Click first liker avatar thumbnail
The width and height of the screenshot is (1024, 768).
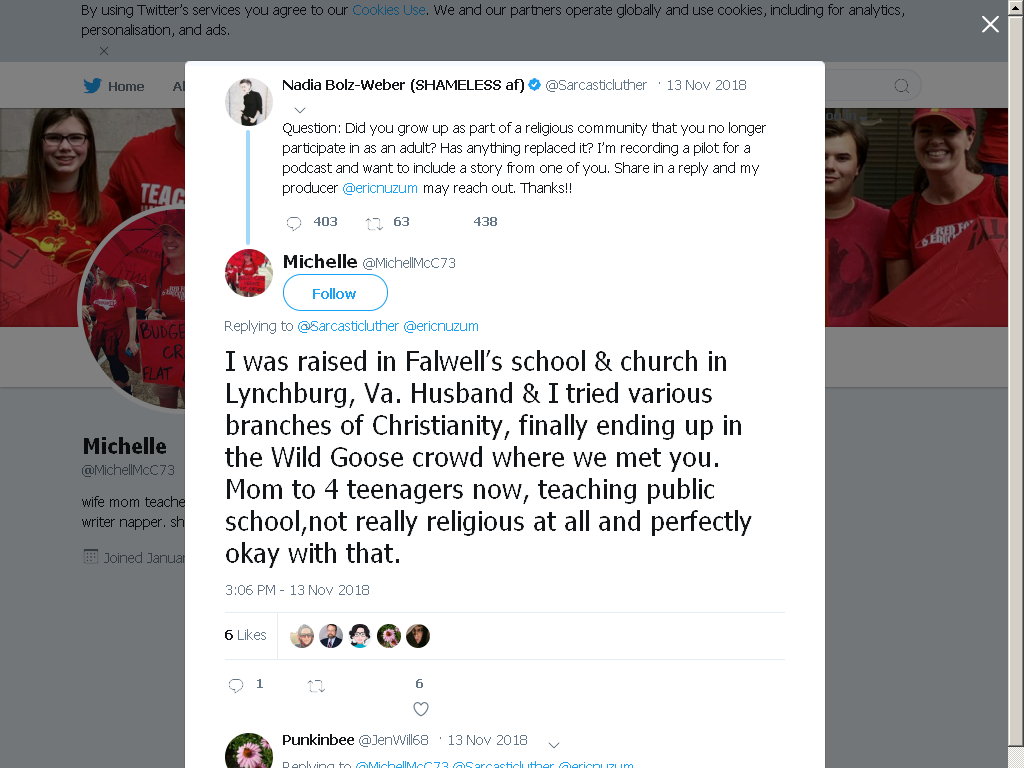[x=302, y=635]
